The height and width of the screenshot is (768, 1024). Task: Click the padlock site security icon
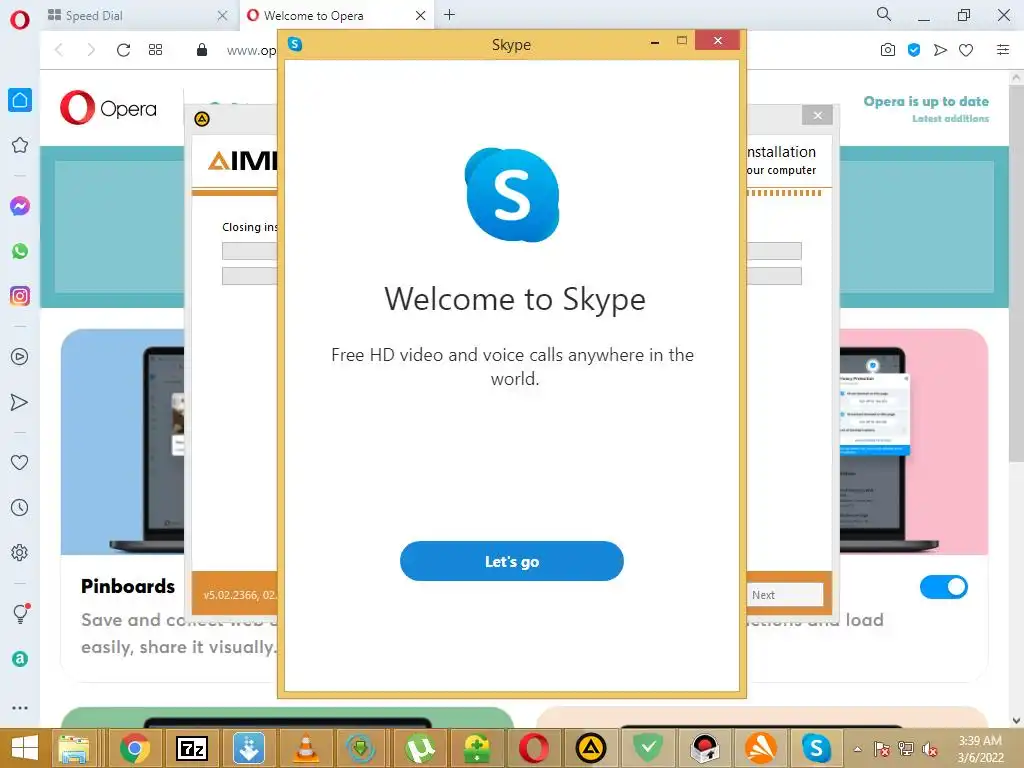(202, 50)
